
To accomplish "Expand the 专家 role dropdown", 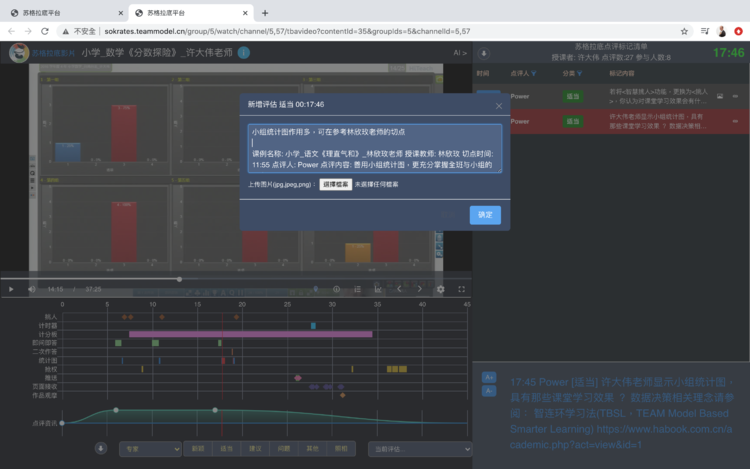I will (150, 450).
